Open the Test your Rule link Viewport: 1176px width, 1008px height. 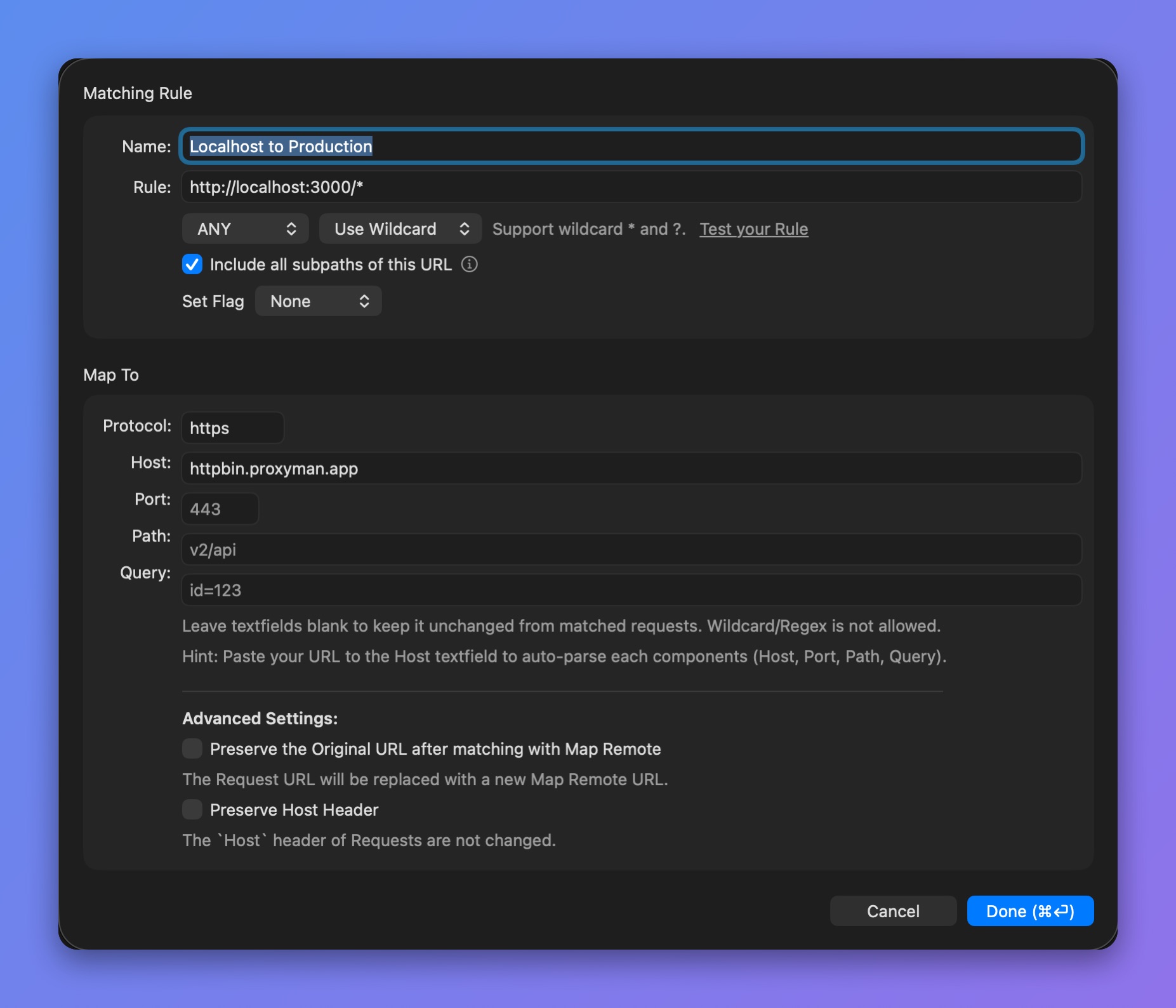[754, 229]
